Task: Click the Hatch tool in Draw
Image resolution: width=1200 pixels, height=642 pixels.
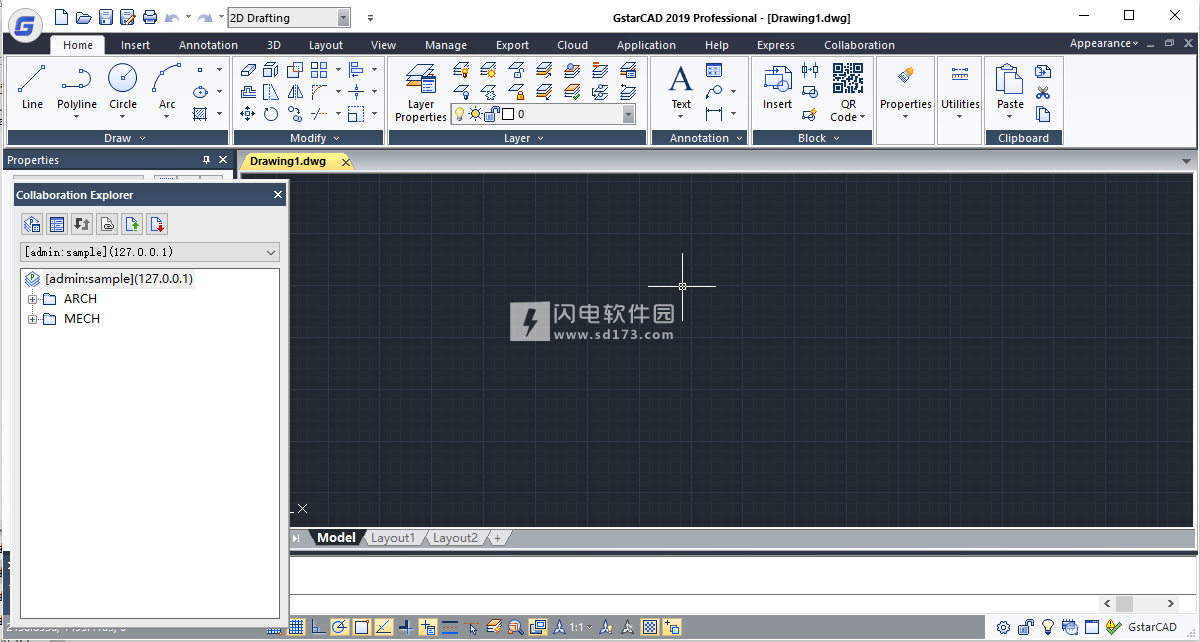Action: 200,114
